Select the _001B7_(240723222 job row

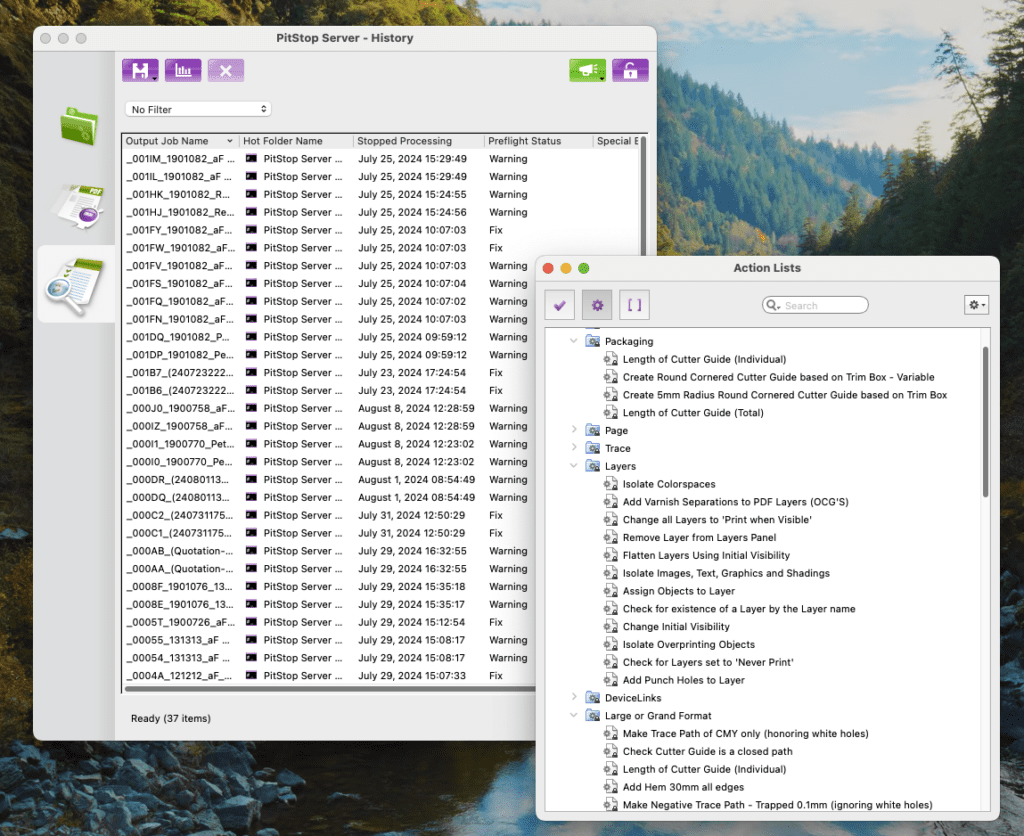330,372
